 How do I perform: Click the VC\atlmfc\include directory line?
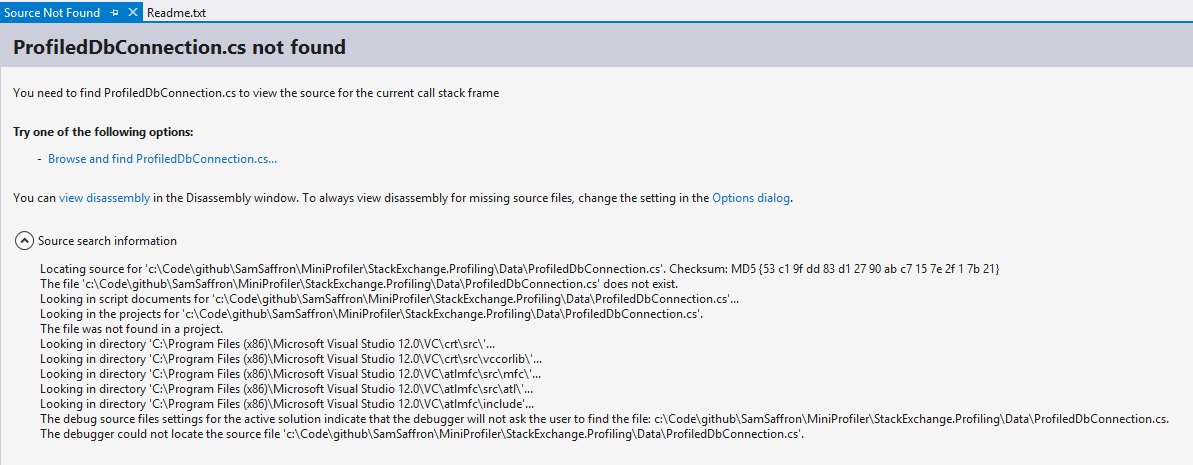[x=287, y=403]
